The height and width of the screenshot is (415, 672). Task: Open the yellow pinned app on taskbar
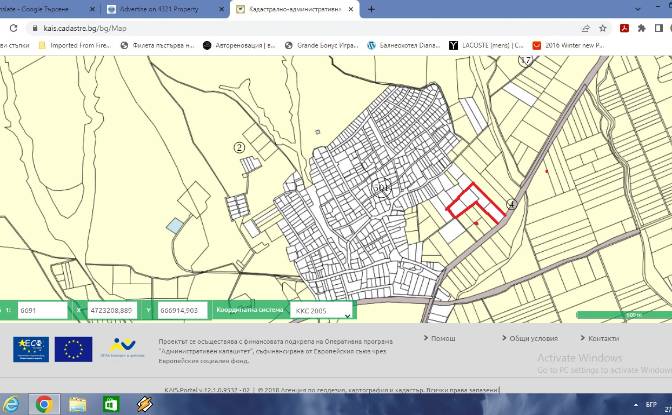coord(144,404)
